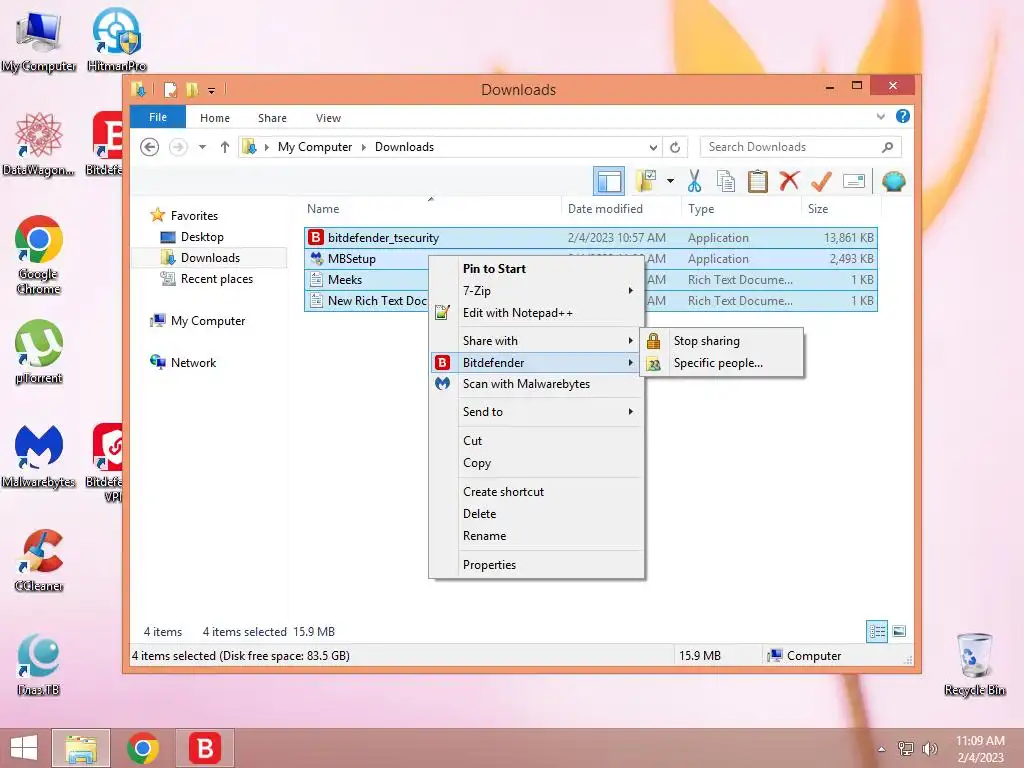Open the Recycle Bin desktop icon
The image size is (1024, 768).
click(974, 664)
